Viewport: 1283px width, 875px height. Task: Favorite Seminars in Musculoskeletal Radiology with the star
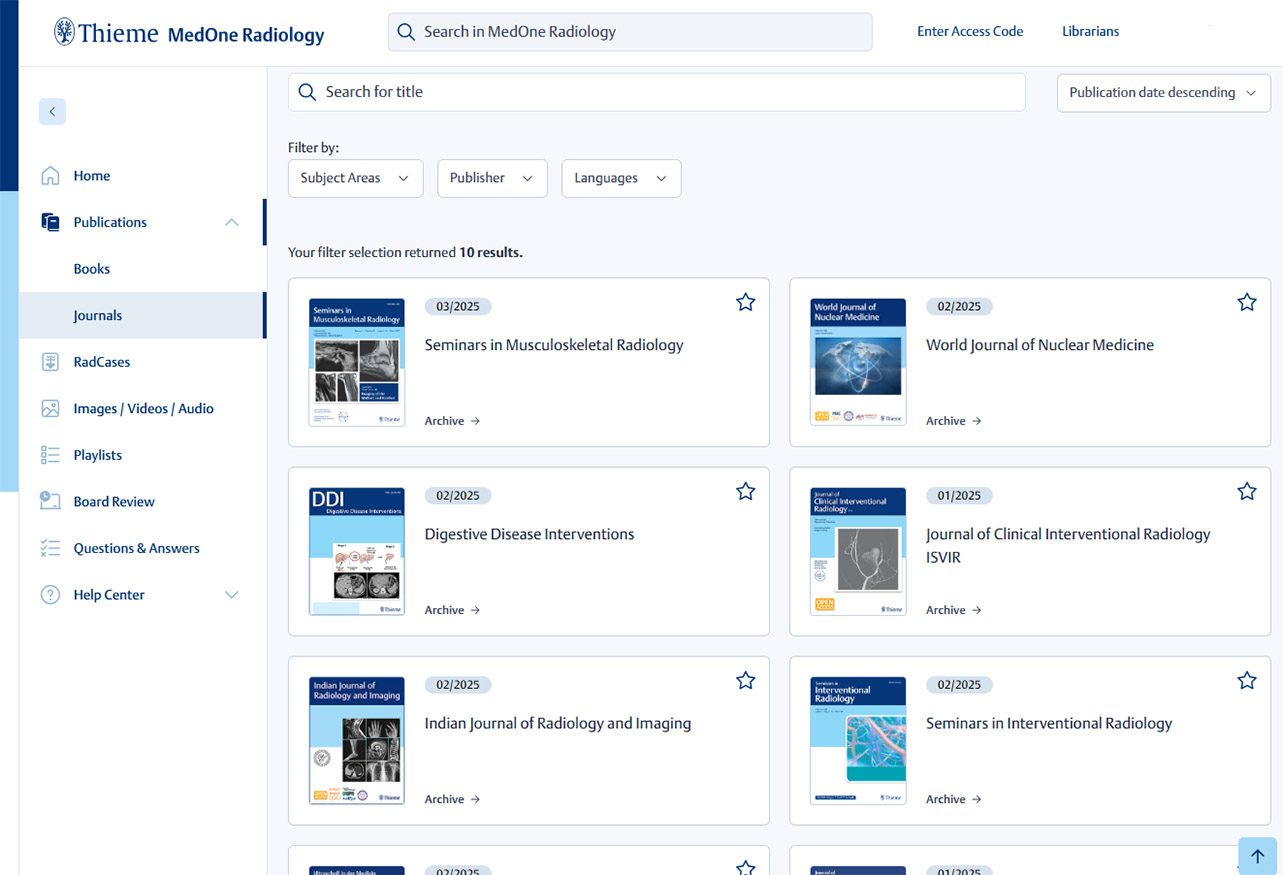tap(745, 302)
